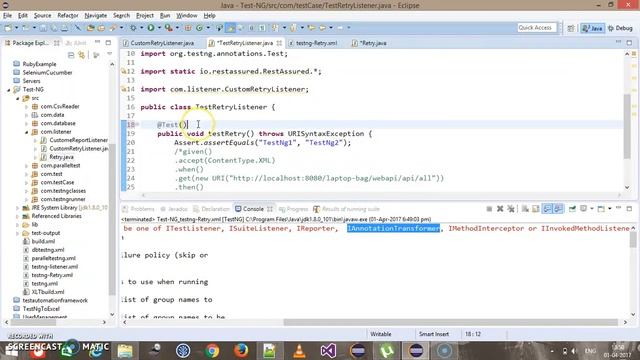Toggle Show Console on standard out change
640x360 pixels.
[547, 209]
